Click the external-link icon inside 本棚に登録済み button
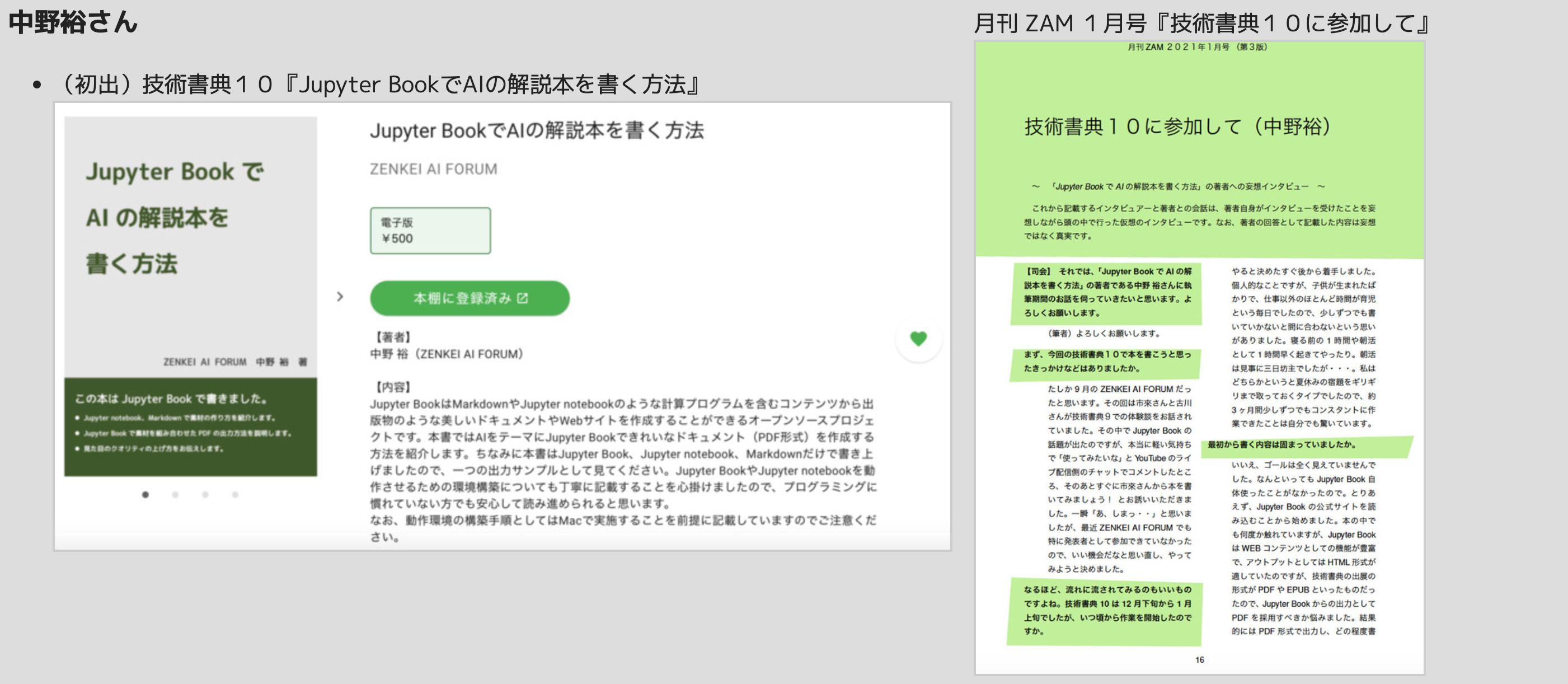Viewport: 1568px width, 684px height. (x=522, y=298)
